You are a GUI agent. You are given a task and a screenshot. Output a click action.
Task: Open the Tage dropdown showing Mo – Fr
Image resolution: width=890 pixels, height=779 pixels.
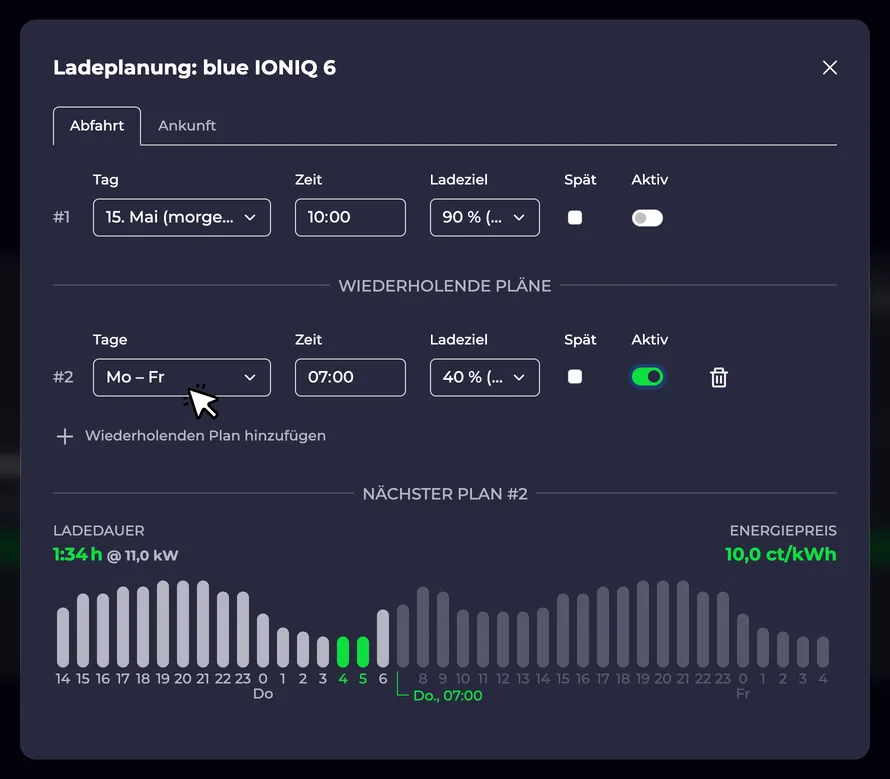(182, 377)
